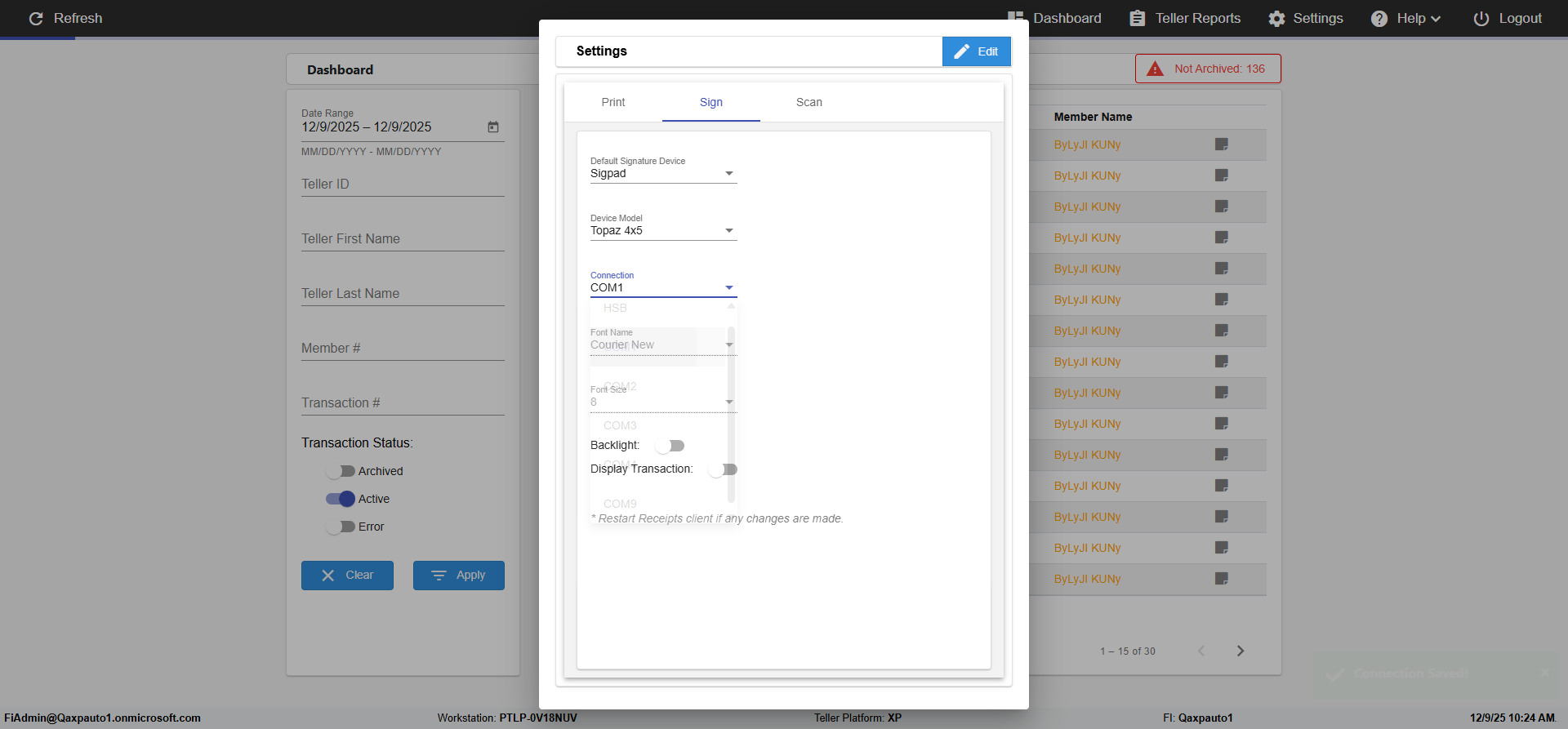Open the Font Size dropdown
Image resolution: width=1568 pixels, height=729 pixels.
663,402
